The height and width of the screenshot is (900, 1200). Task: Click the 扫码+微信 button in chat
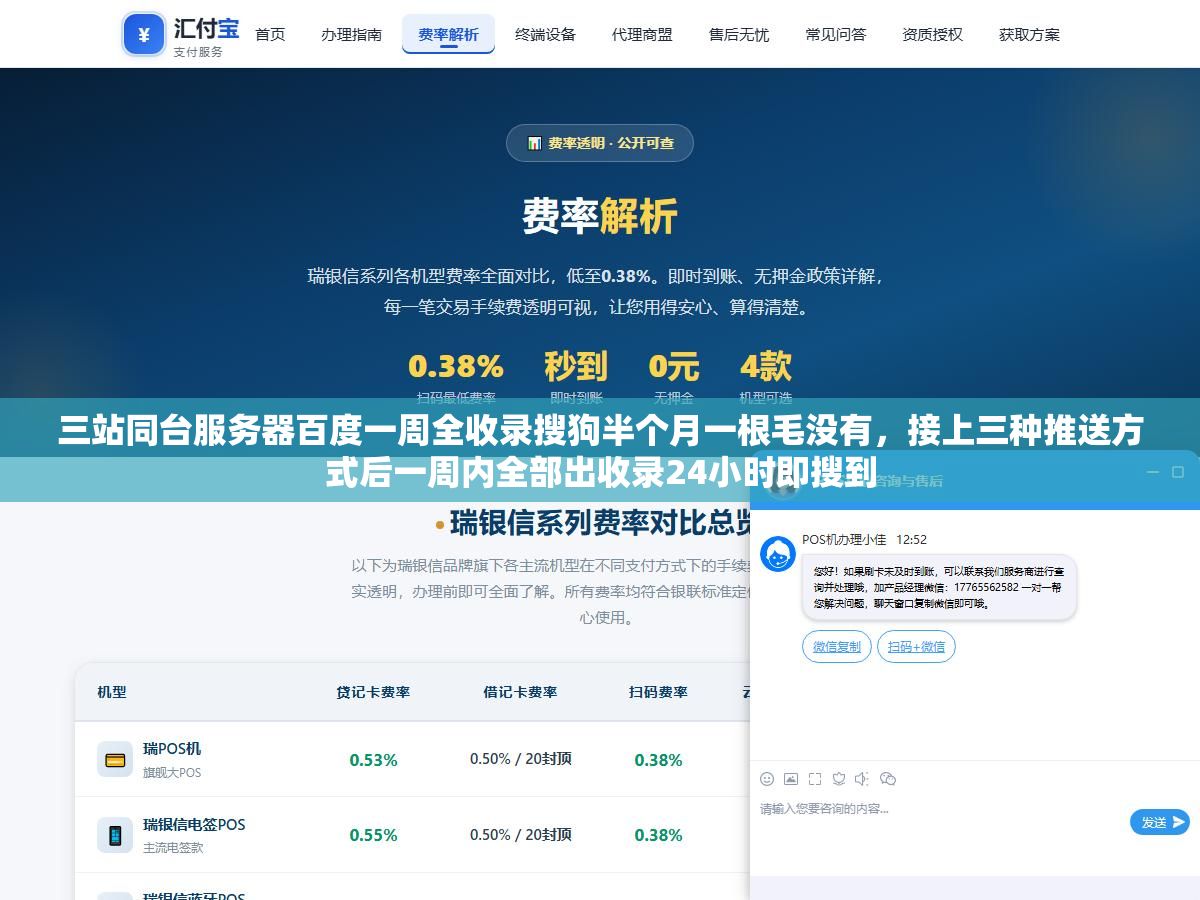916,646
